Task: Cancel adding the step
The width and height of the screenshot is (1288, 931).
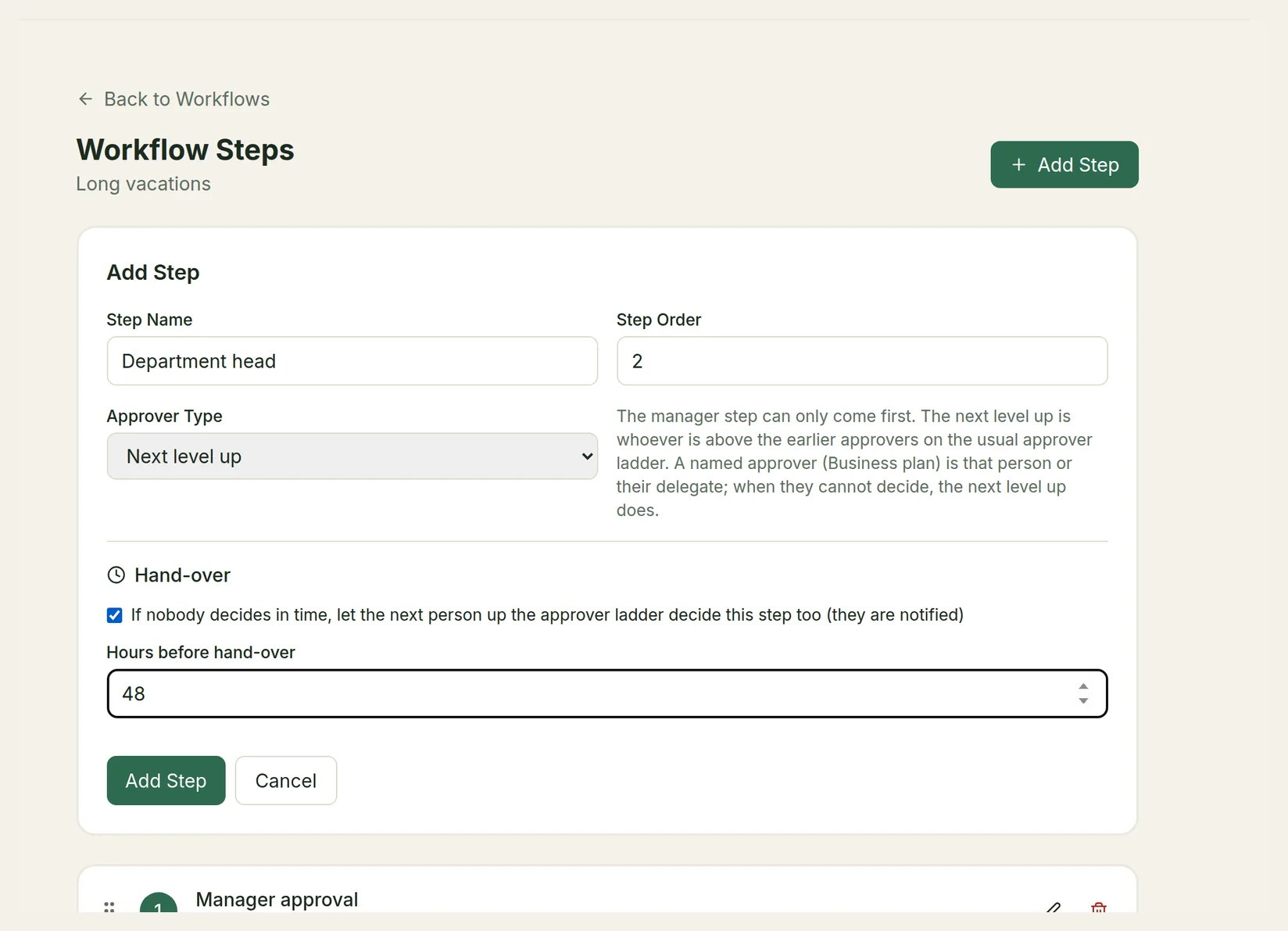Action: coord(286,781)
